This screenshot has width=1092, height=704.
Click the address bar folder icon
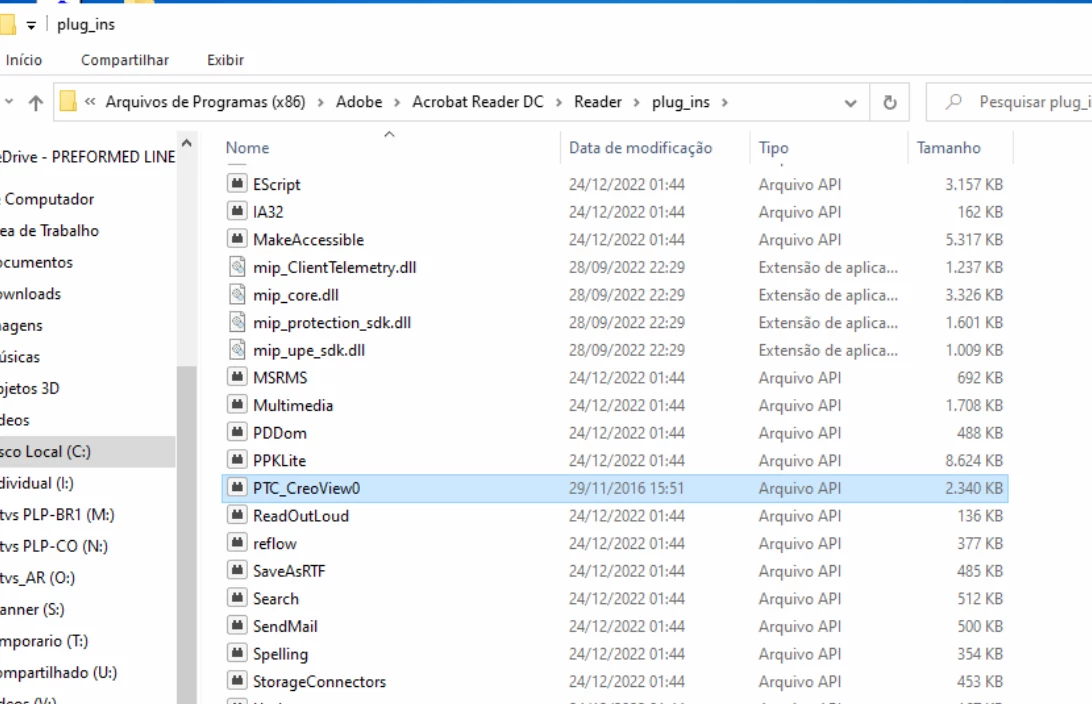pos(68,102)
